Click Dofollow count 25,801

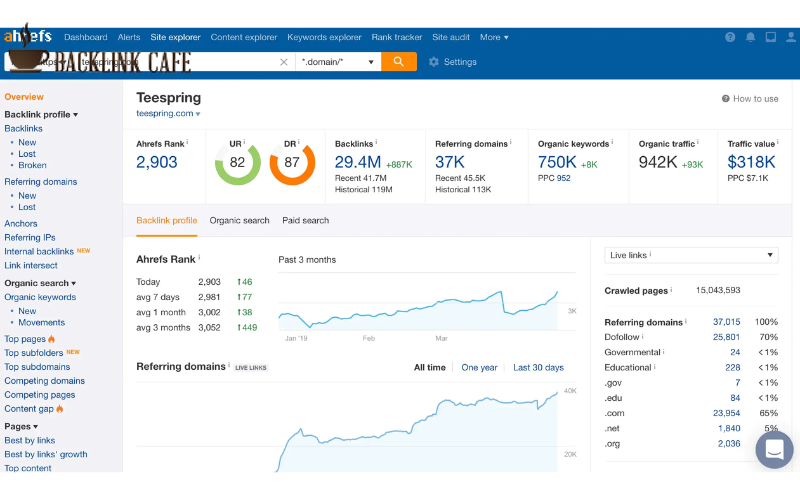point(727,337)
